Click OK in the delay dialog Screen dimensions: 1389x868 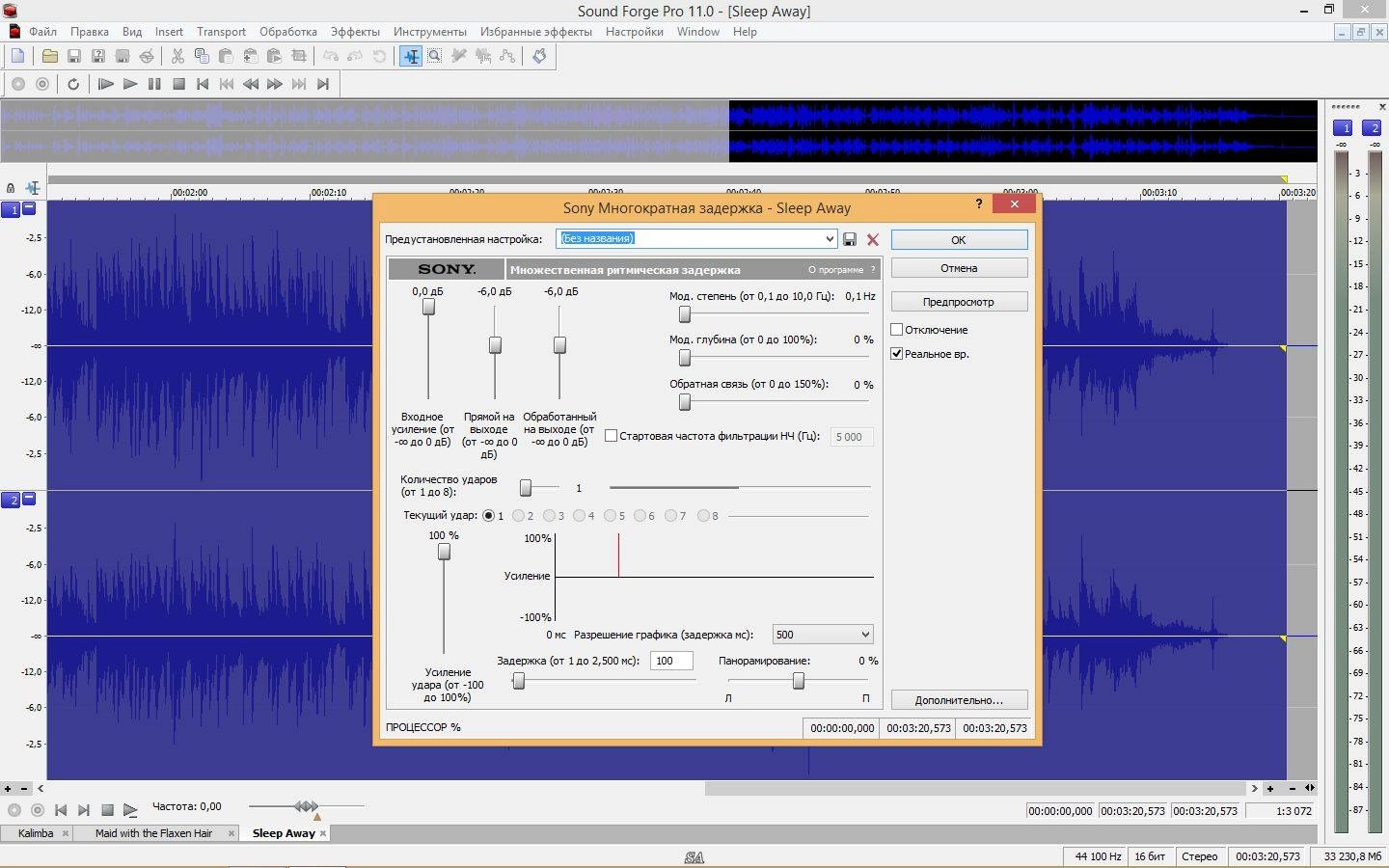pyautogui.click(x=959, y=239)
